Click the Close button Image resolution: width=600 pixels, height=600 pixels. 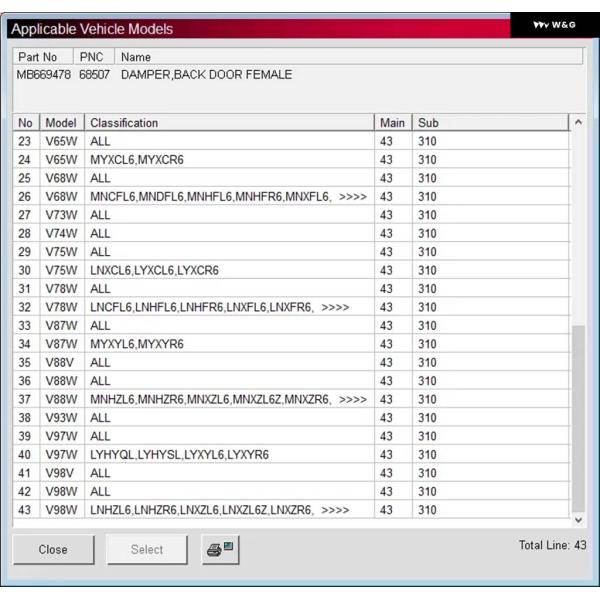53,549
